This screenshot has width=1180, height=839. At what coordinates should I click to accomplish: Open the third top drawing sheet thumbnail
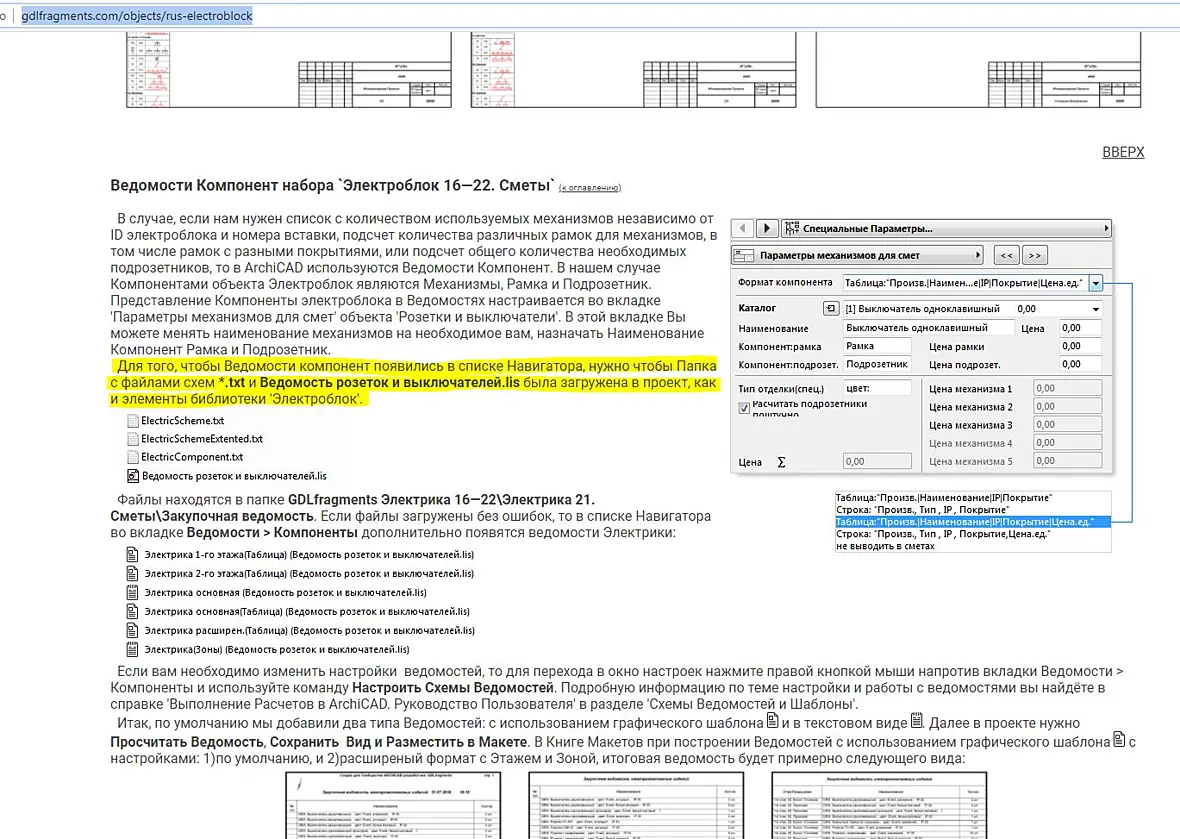pos(978,69)
